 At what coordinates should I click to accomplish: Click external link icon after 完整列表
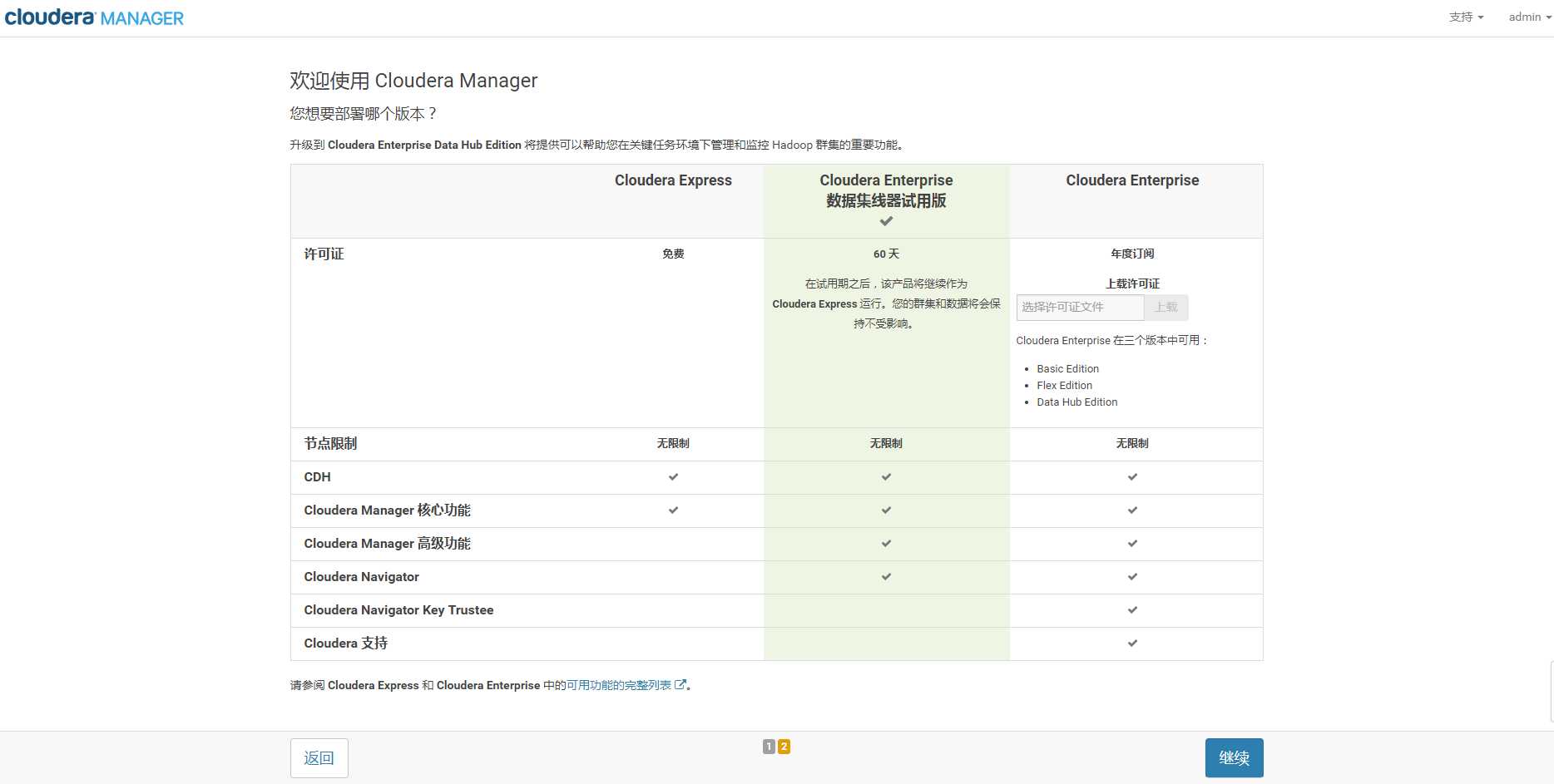680,685
